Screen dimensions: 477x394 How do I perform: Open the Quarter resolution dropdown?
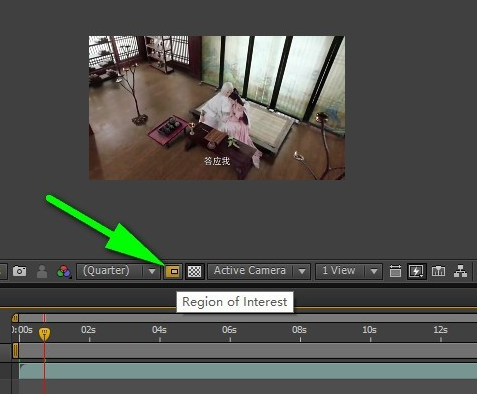pyautogui.click(x=117, y=271)
